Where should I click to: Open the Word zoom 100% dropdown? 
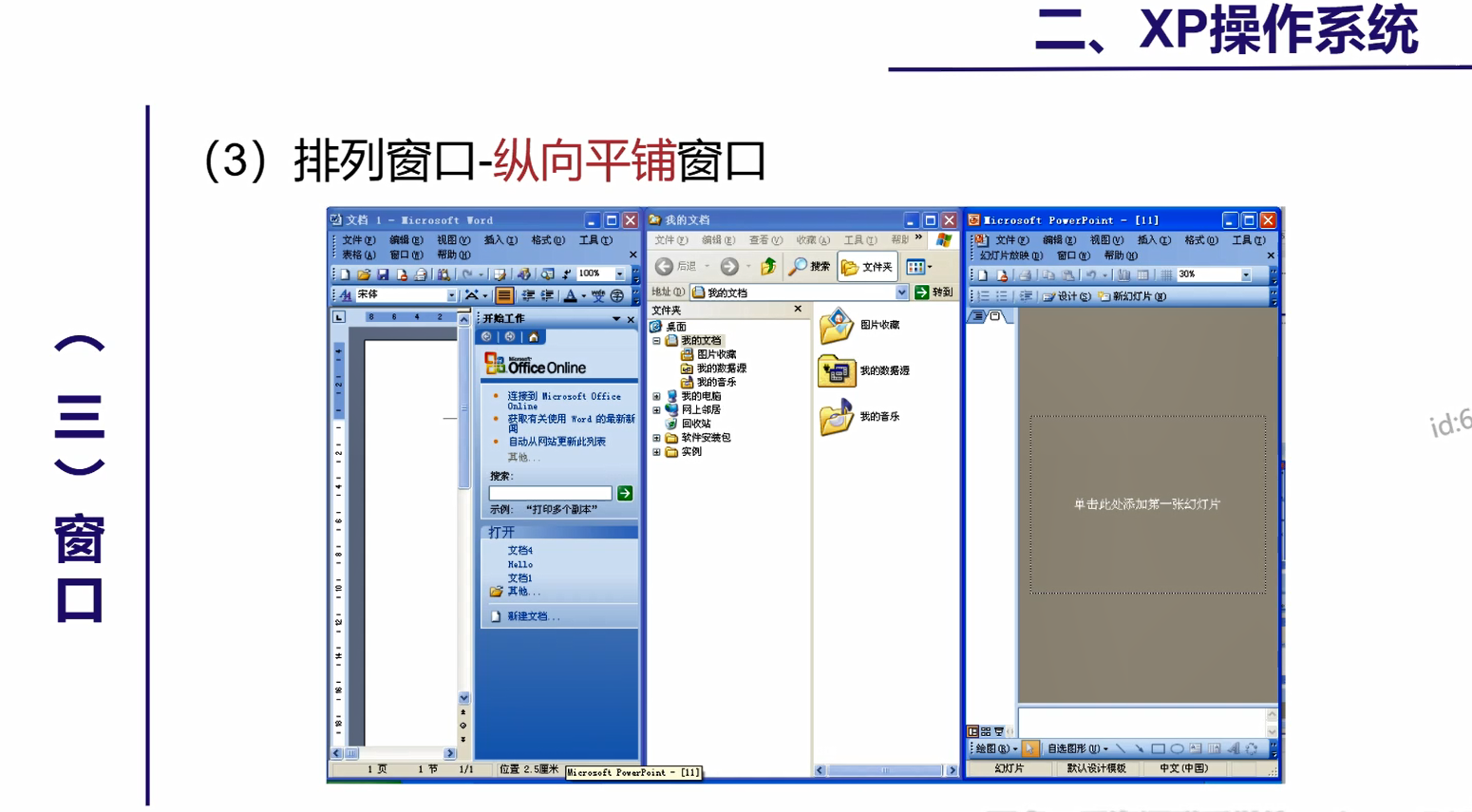click(620, 274)
